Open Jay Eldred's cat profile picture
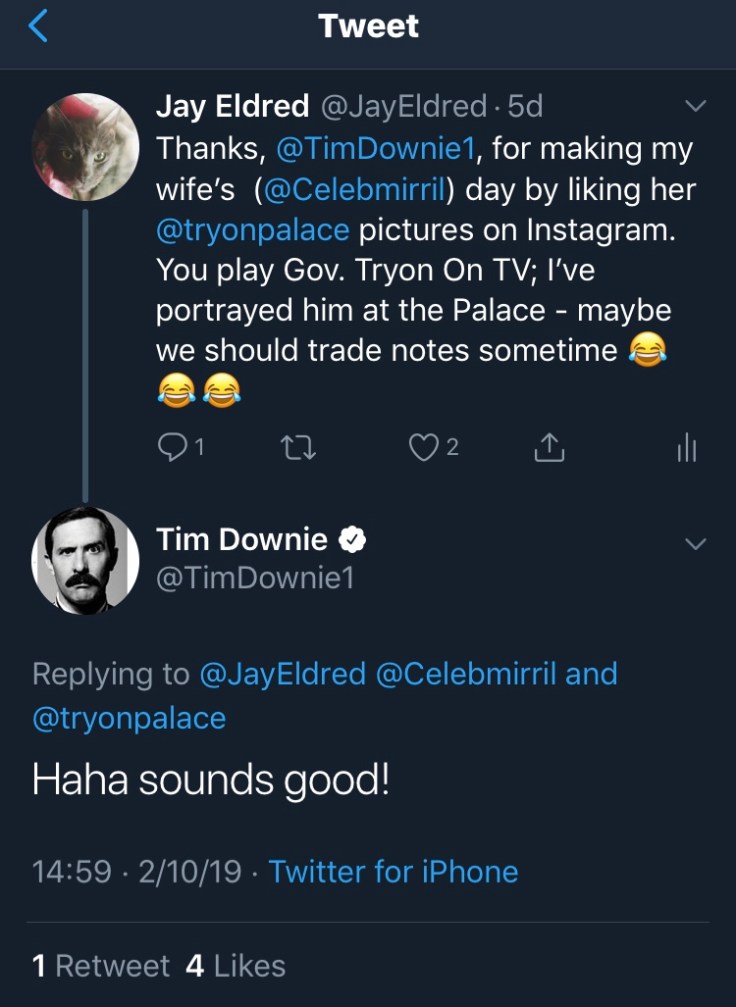 coord(85,147)
